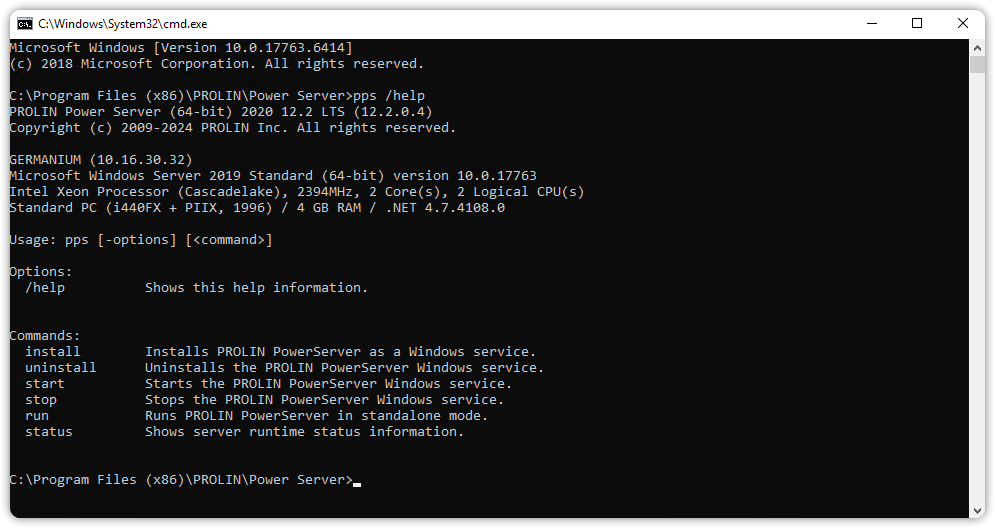
Task: Click the GERMANIUM (10.16.30.32) host line
Action: 100,160
